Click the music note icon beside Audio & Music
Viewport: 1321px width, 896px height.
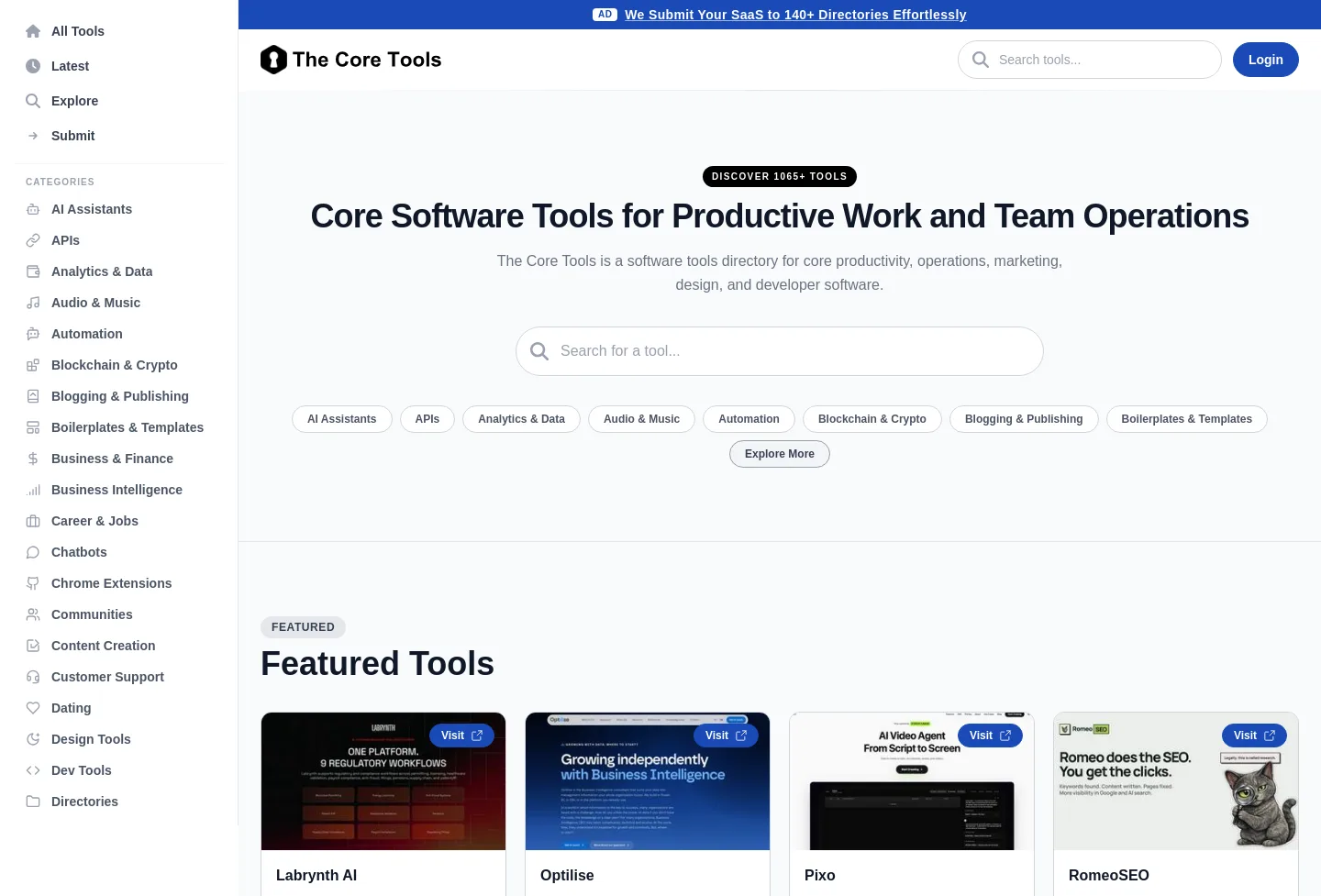[33, 303]
